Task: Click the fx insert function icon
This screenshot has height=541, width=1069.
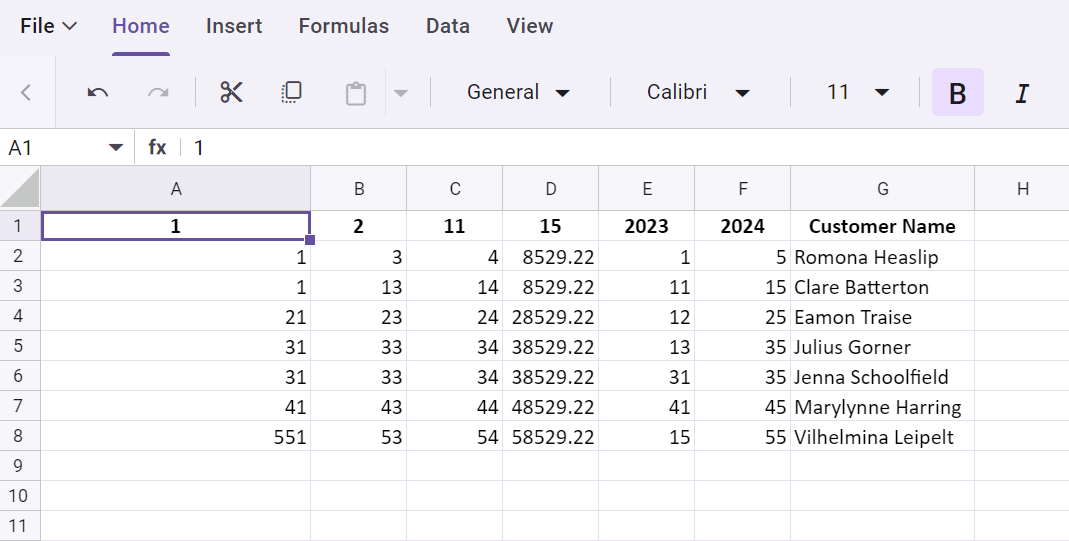Action: pyautogui.click(x=158, y=148)
